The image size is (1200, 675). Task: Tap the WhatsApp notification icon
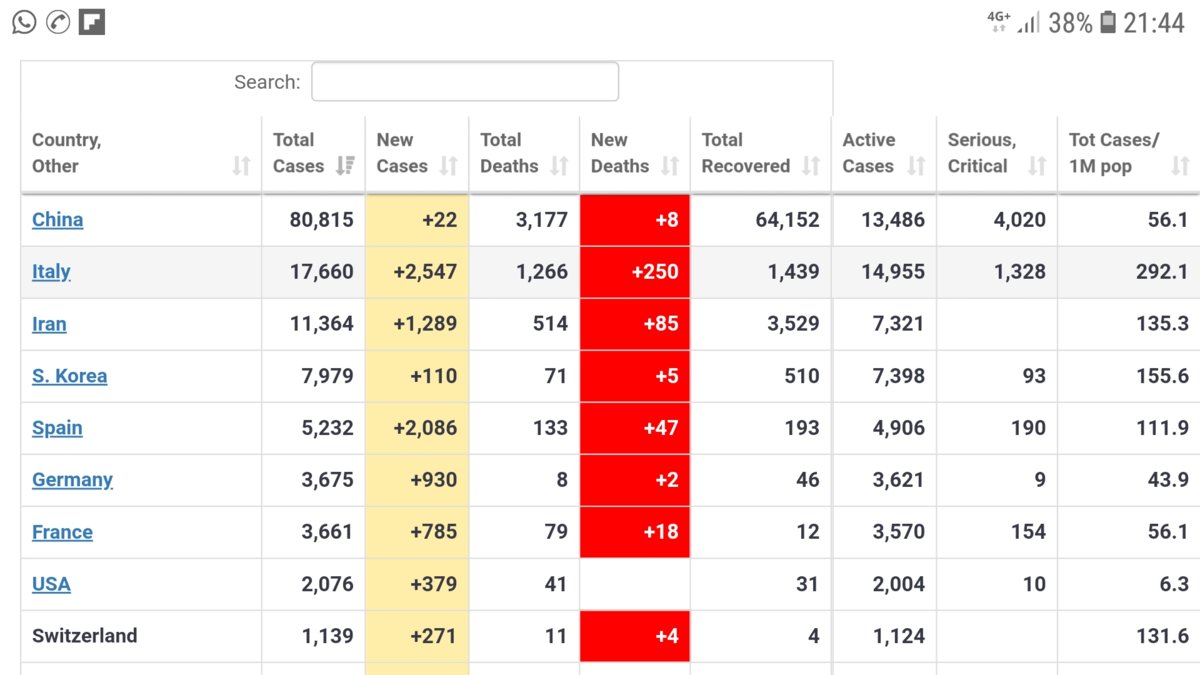click(24, 22)
